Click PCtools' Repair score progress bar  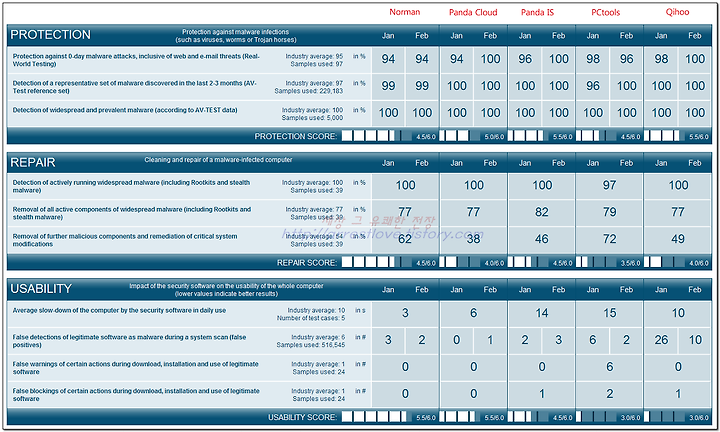(597, 263)
